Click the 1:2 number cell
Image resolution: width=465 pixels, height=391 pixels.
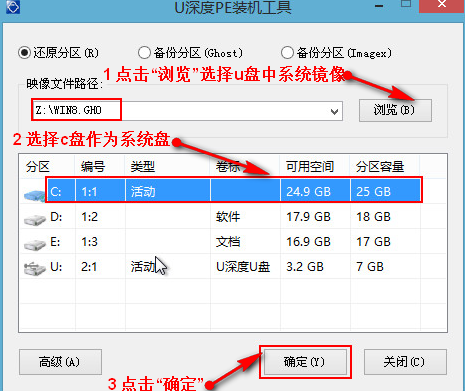(x=89, y=217)
